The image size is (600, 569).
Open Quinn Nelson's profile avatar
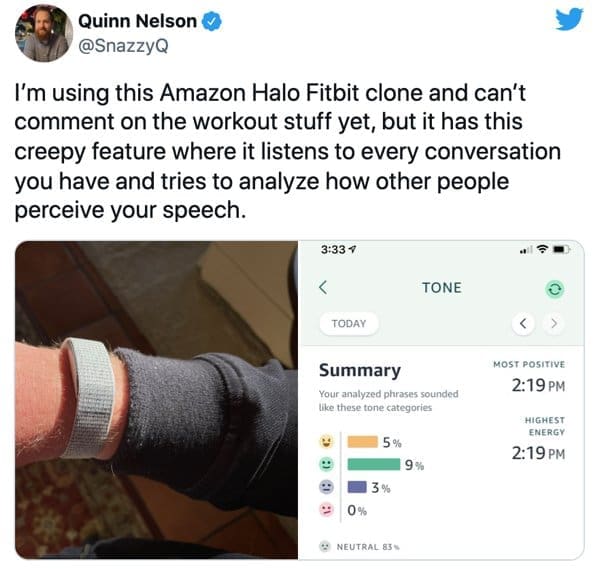(x=44, y=33)
